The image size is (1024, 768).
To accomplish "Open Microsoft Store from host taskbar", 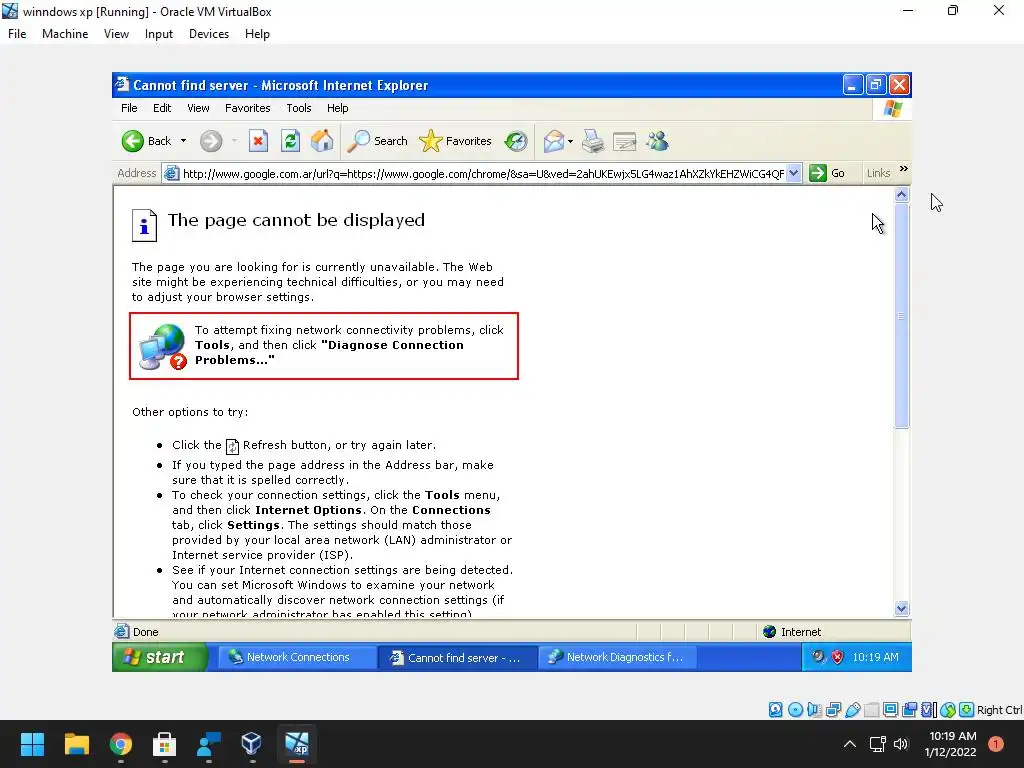I will 165,744.
